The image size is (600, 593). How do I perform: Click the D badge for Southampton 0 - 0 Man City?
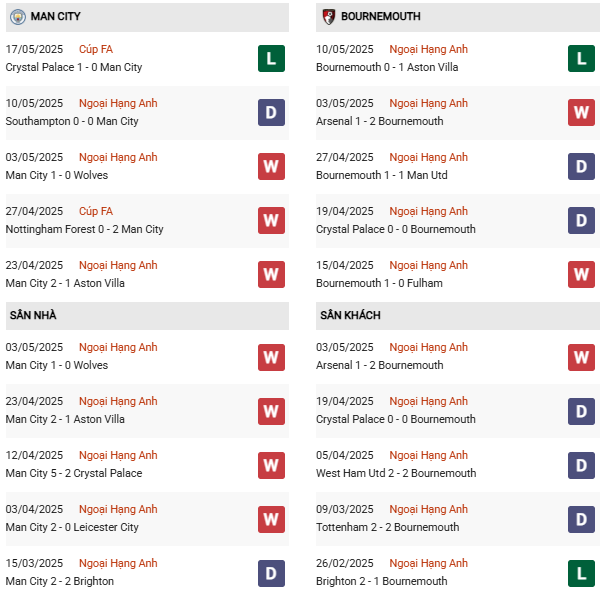click(x=271, y=113)
